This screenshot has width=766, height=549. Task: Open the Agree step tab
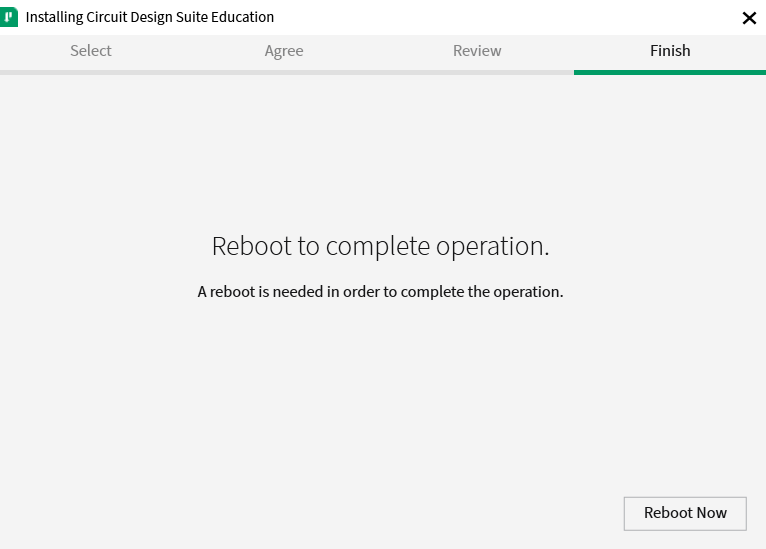(284, 51)
